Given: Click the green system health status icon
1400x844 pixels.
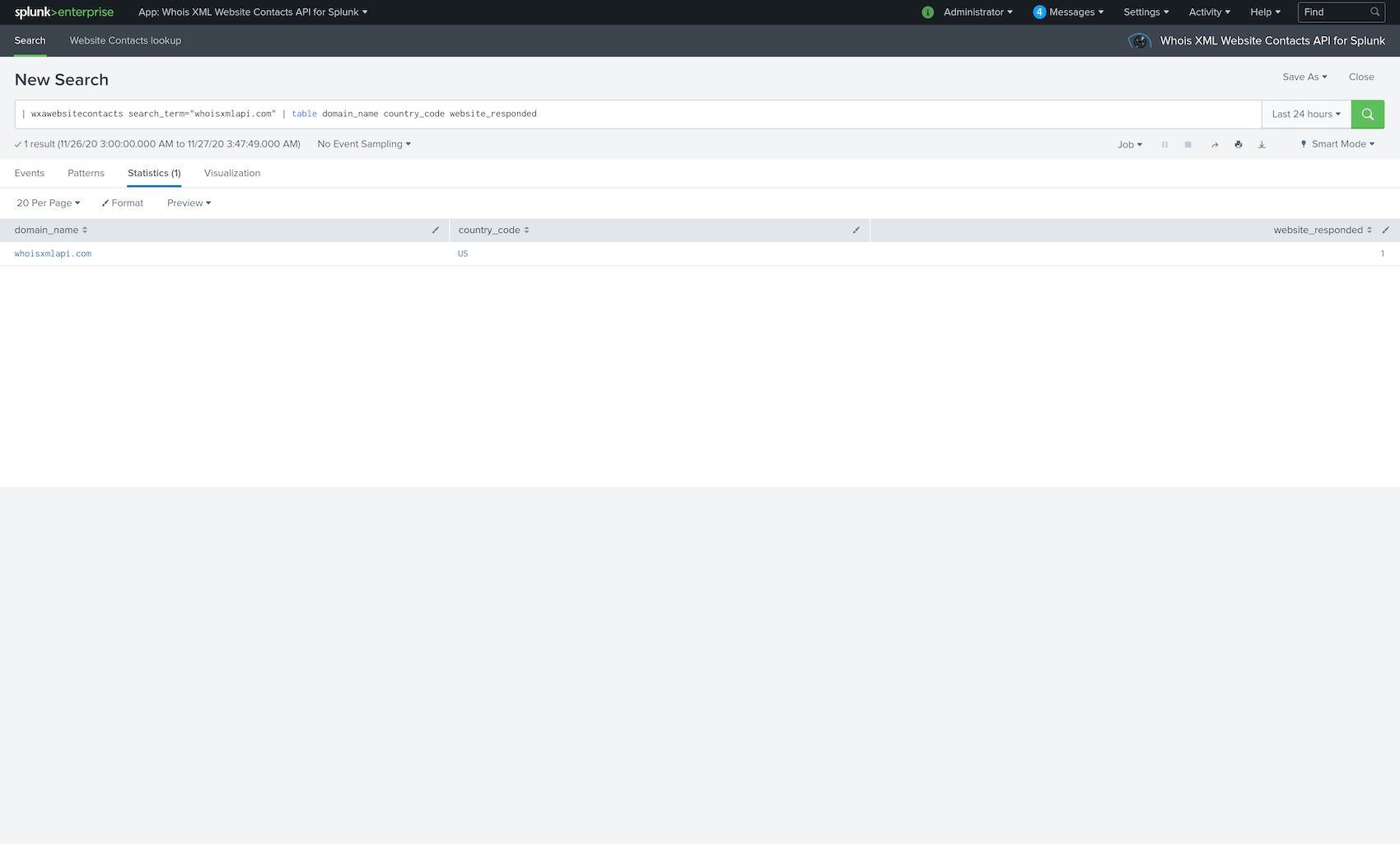Looking at the screenshot, I should [928, 12].
